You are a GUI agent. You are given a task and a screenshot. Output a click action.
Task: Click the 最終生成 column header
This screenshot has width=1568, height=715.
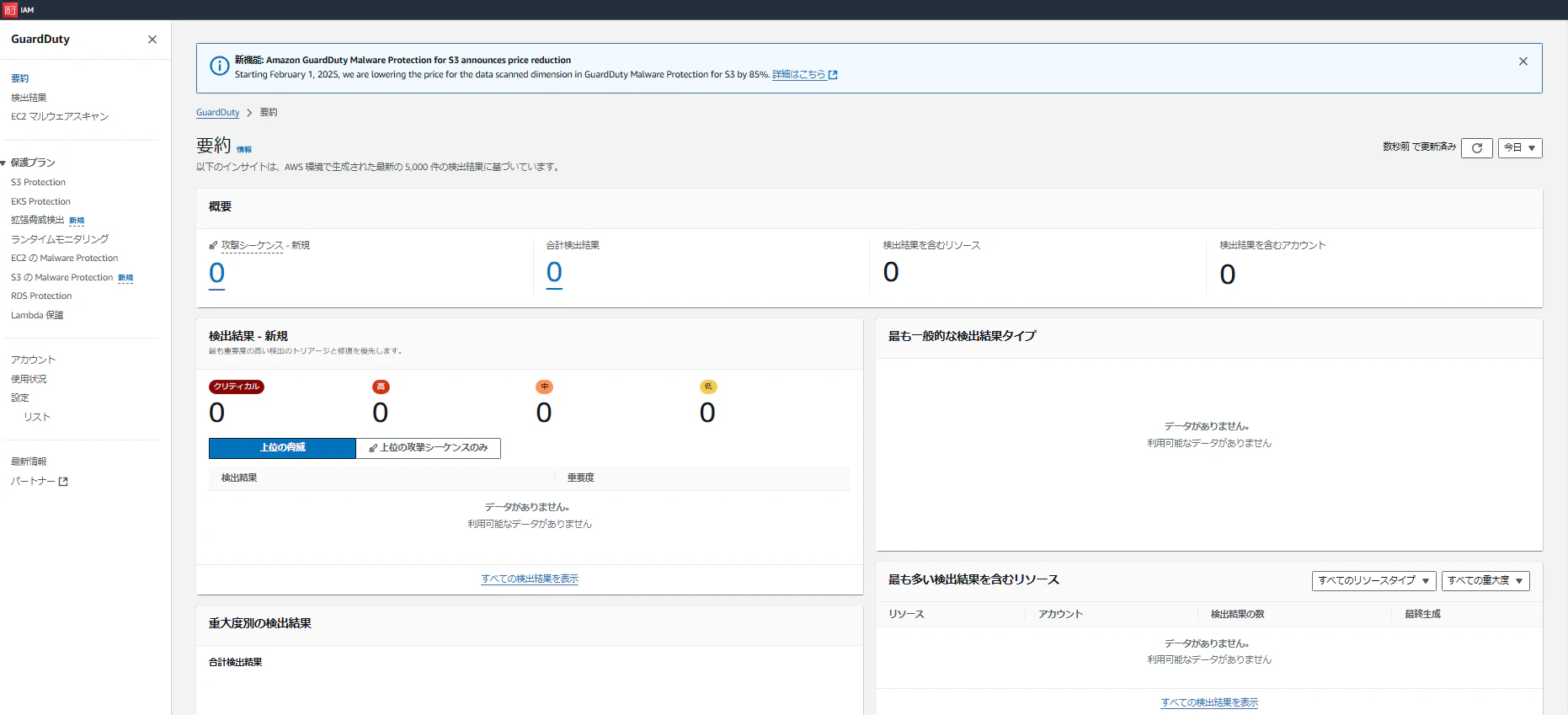[1422, 614]
